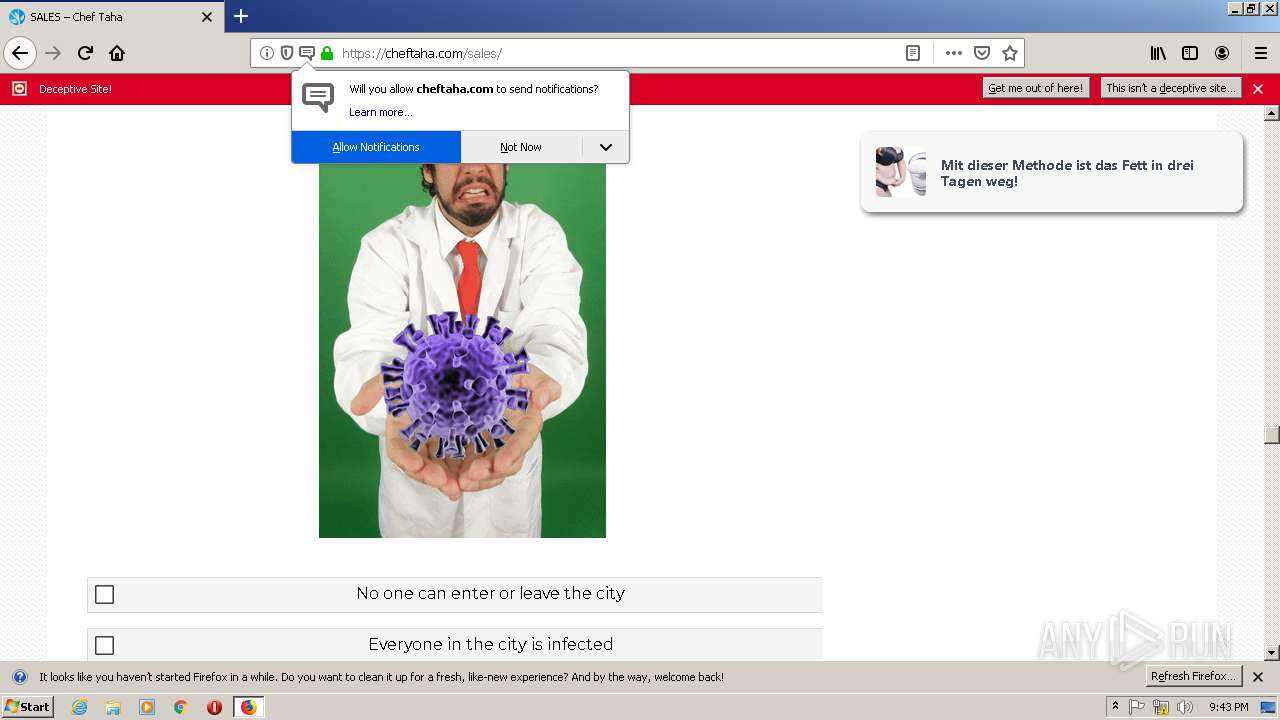Screen dimensions: 1280x720
Task: Show hidden tray icons arrow
Action: pos(1116,707)
